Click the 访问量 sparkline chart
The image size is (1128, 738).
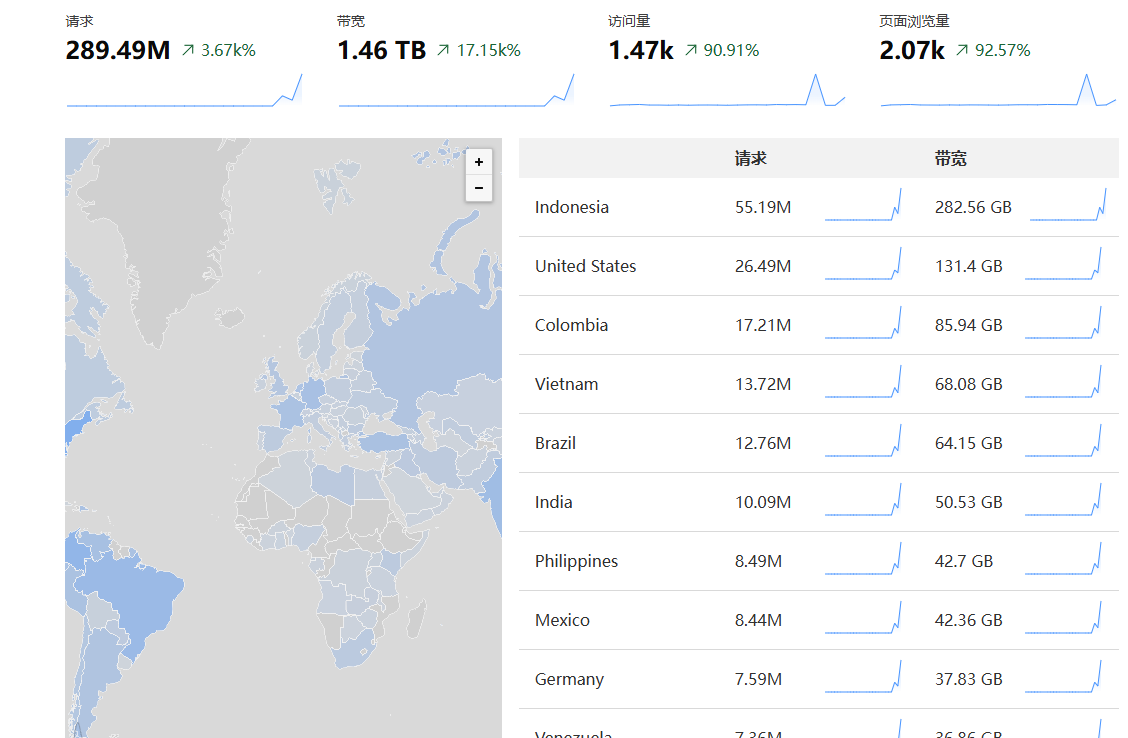click(727, 90)
